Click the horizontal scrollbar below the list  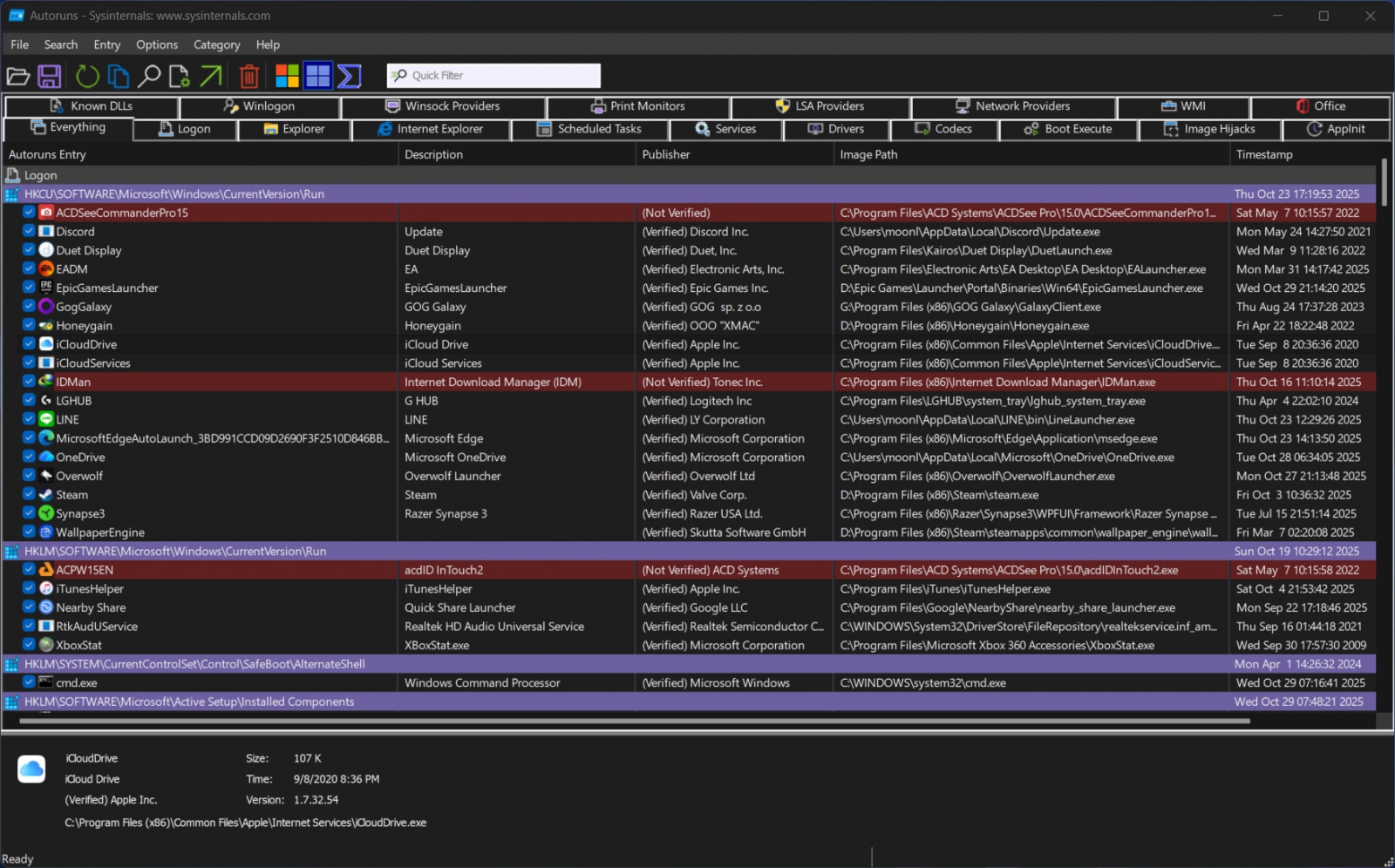pyautogui.click(x=635, y=721)
